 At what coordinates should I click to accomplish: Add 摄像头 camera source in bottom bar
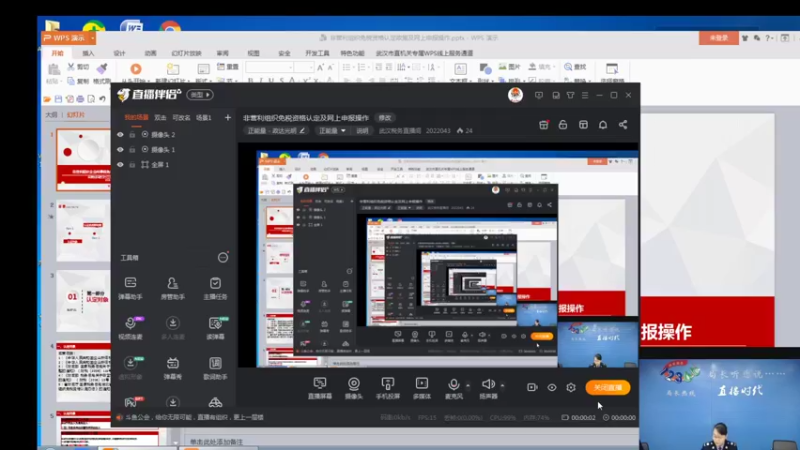[x=354, y=388]
